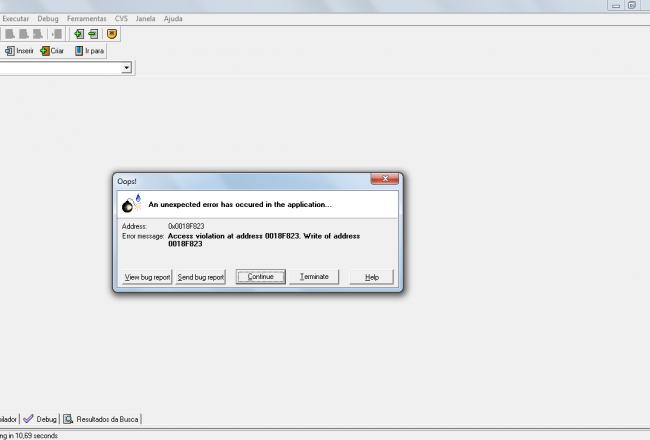Click the View bug report button

[x=147, y=277]
